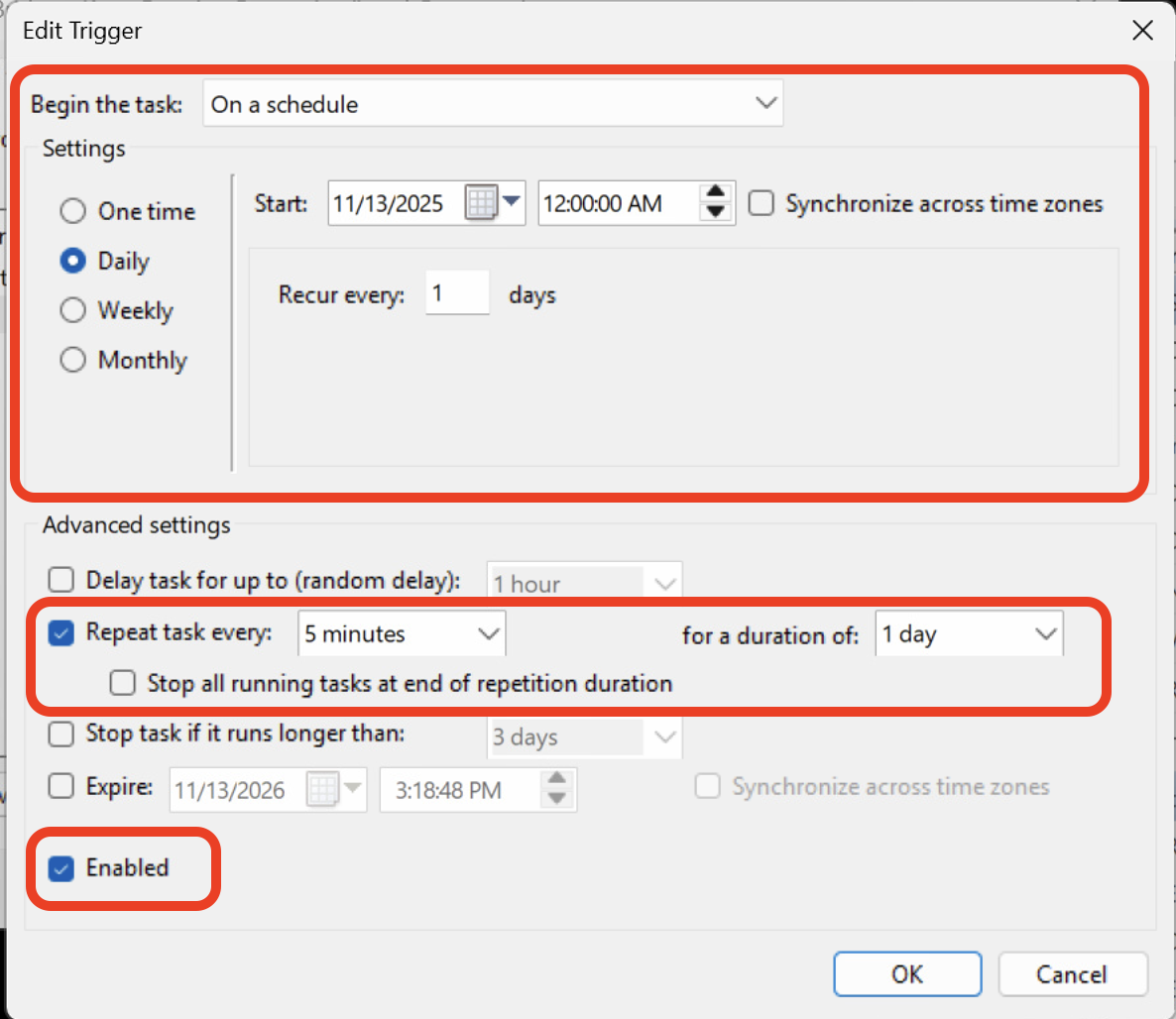The image size is (1176, 1019).
Task: Check Delay task for up to random delay
Action: click(61, 580)
